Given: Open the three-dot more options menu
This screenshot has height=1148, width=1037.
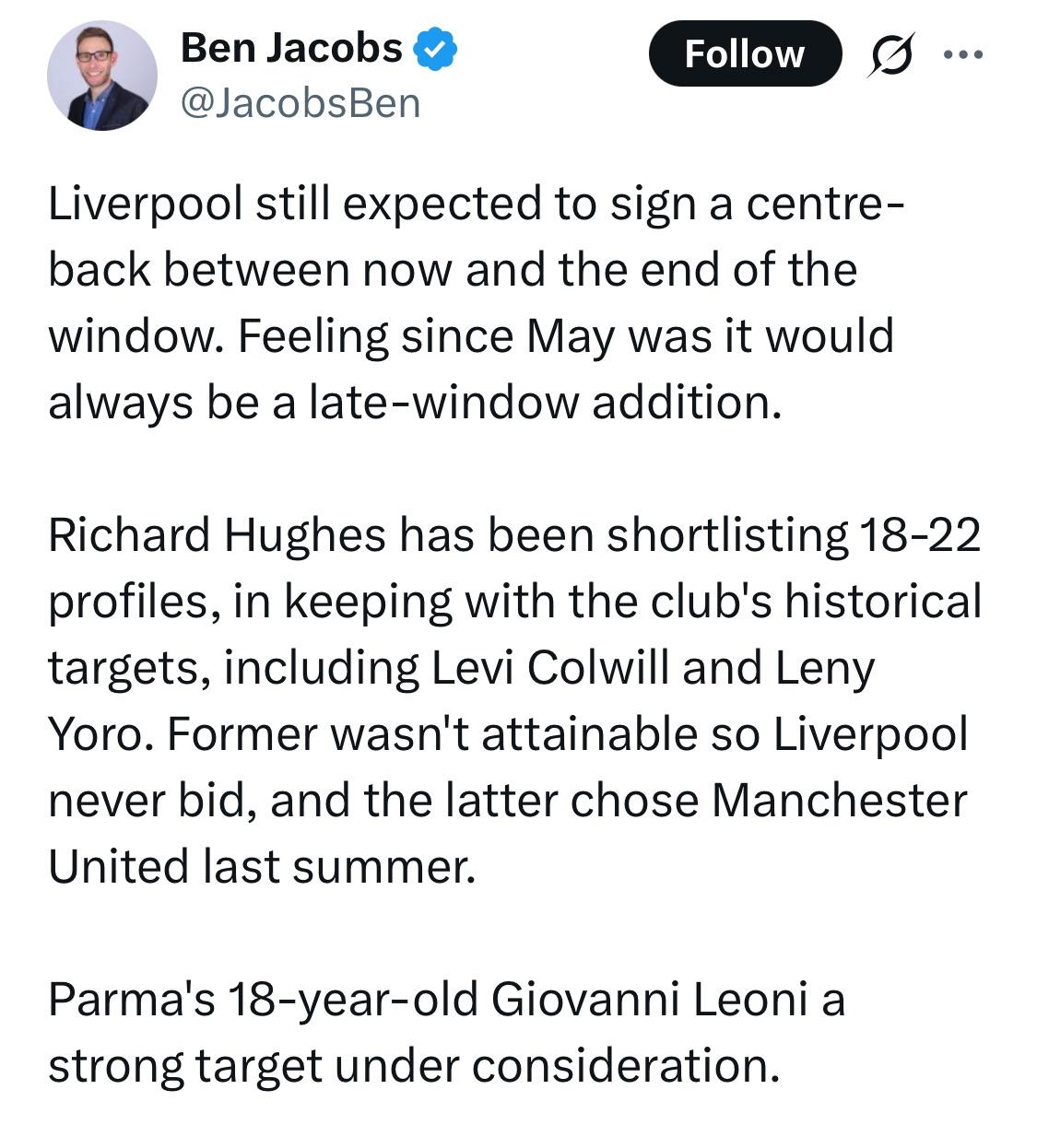Looking at the screenshot, I should (963, 54).
